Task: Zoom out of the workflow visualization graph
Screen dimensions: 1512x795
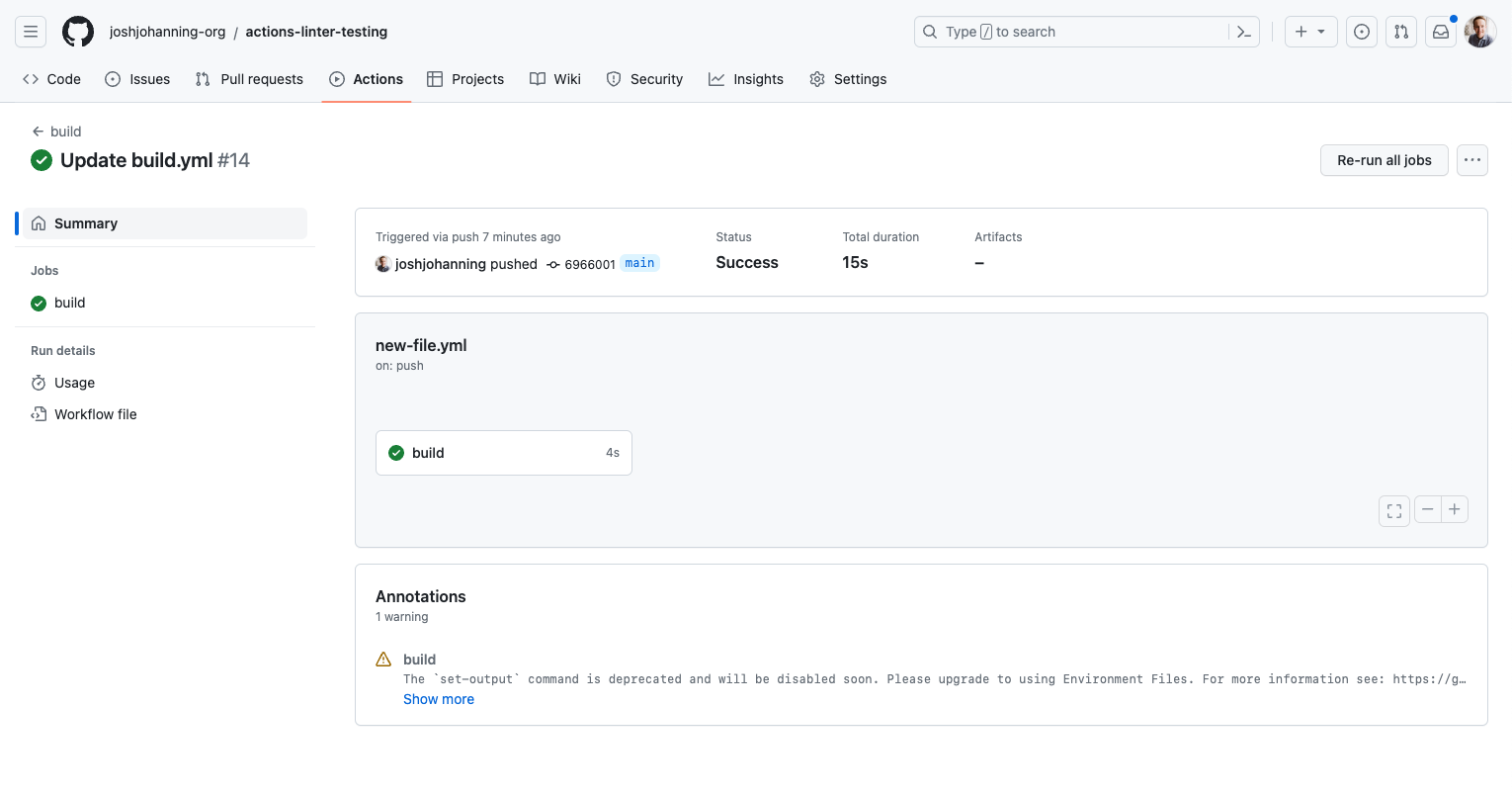Action: click(1427, 508)
